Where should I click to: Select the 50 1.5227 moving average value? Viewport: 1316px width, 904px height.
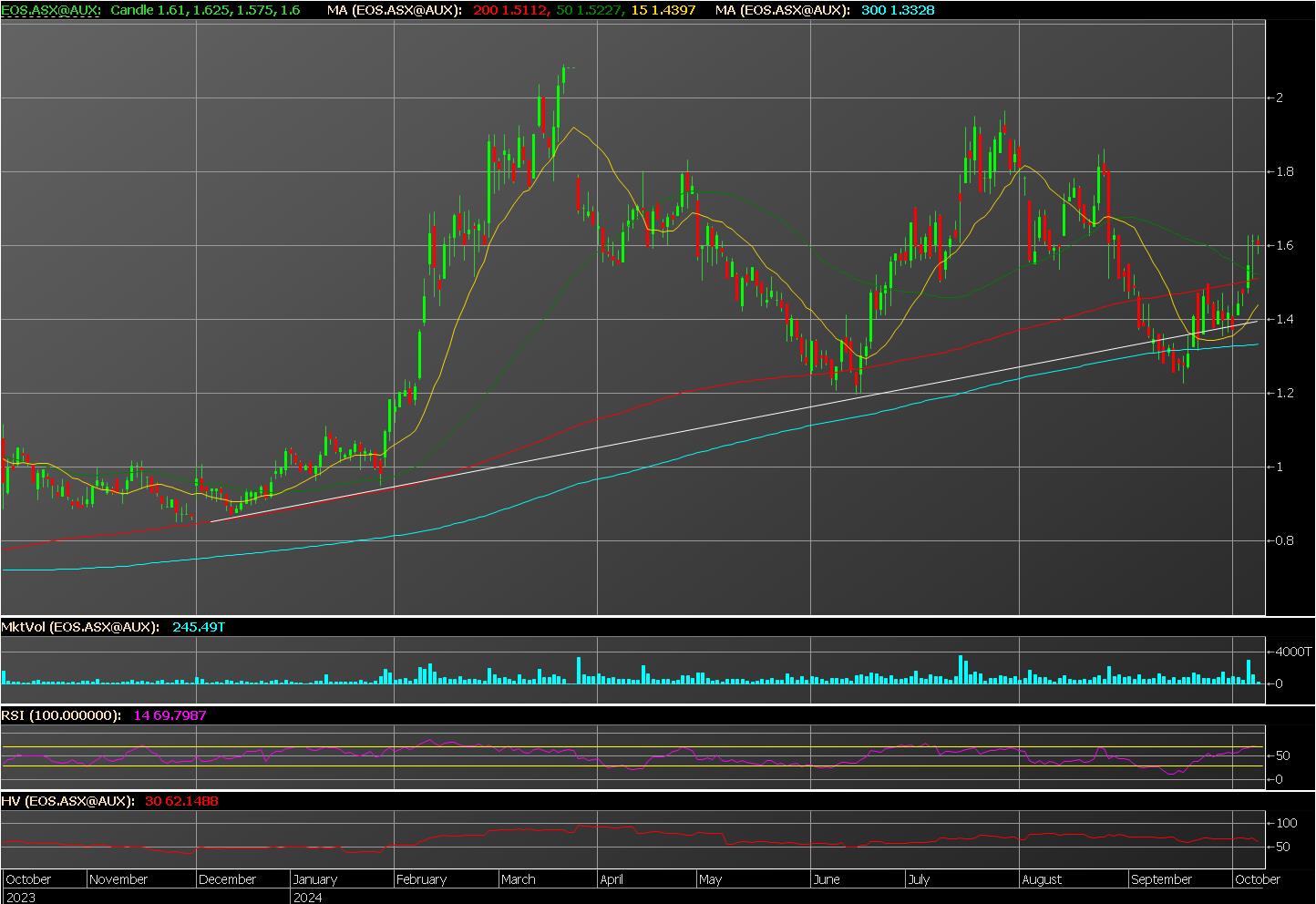pos(589,10)
